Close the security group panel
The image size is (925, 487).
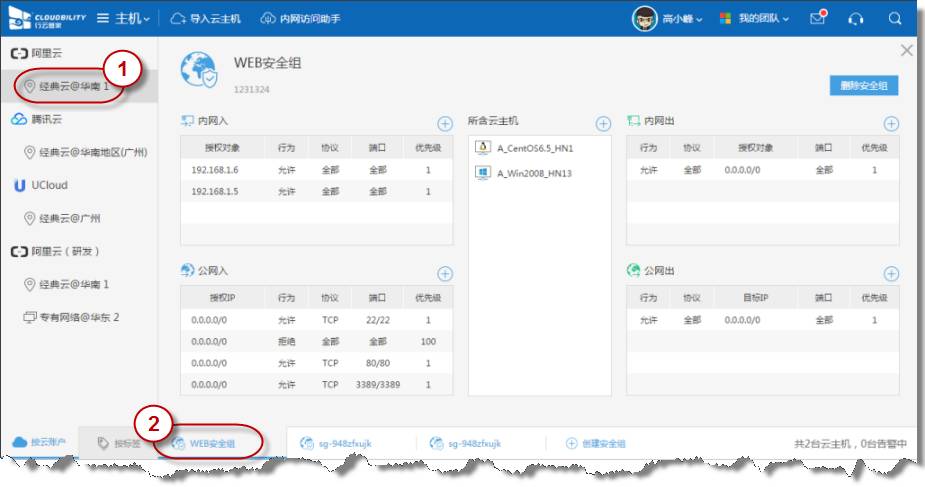[907, 50]
